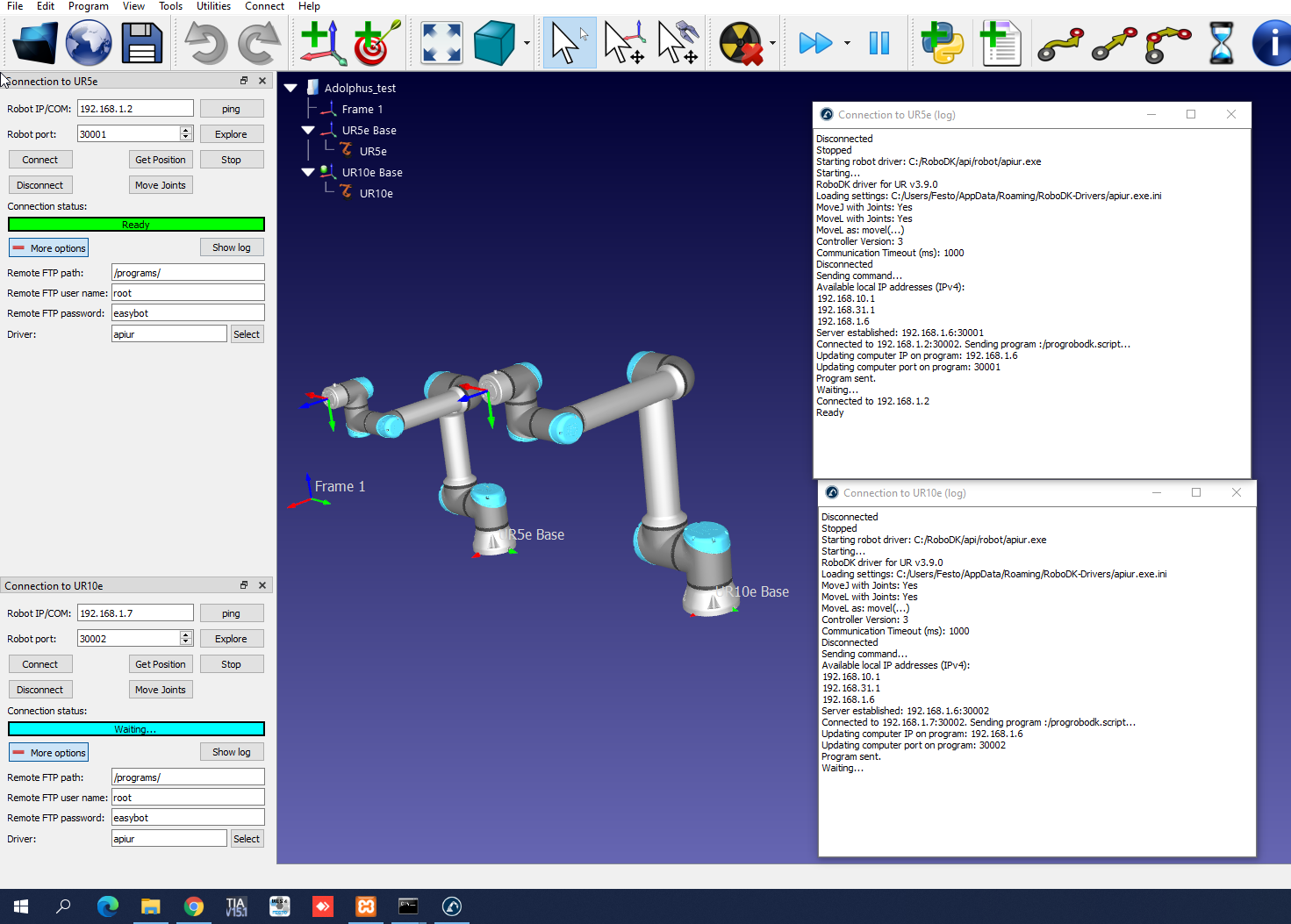Collapse the Adolphus_test station tree node
Screen dimensions: 1291x924
click(x=291, y=88)
